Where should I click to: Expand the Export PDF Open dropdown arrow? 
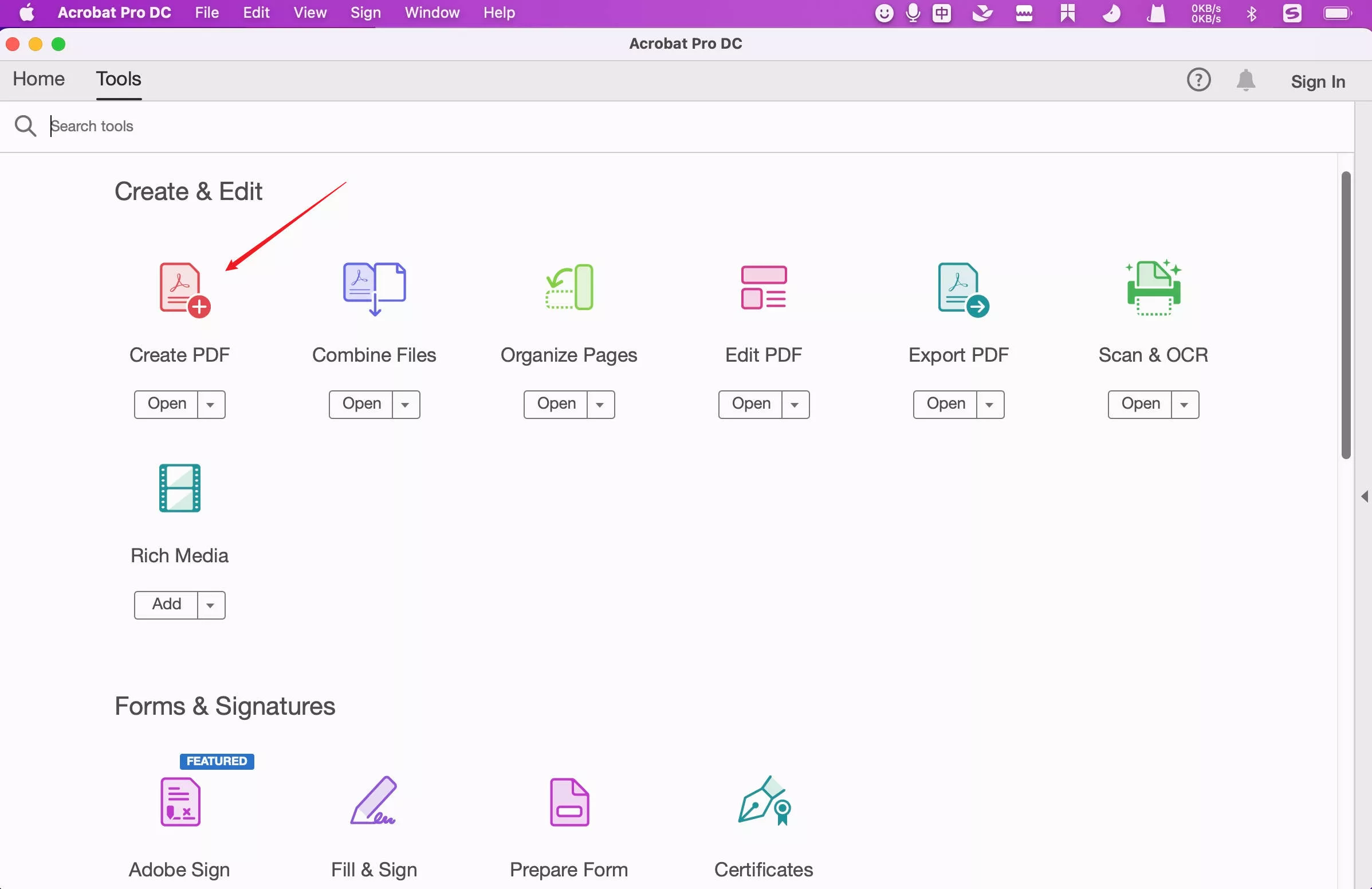click(x=990, y=405)
